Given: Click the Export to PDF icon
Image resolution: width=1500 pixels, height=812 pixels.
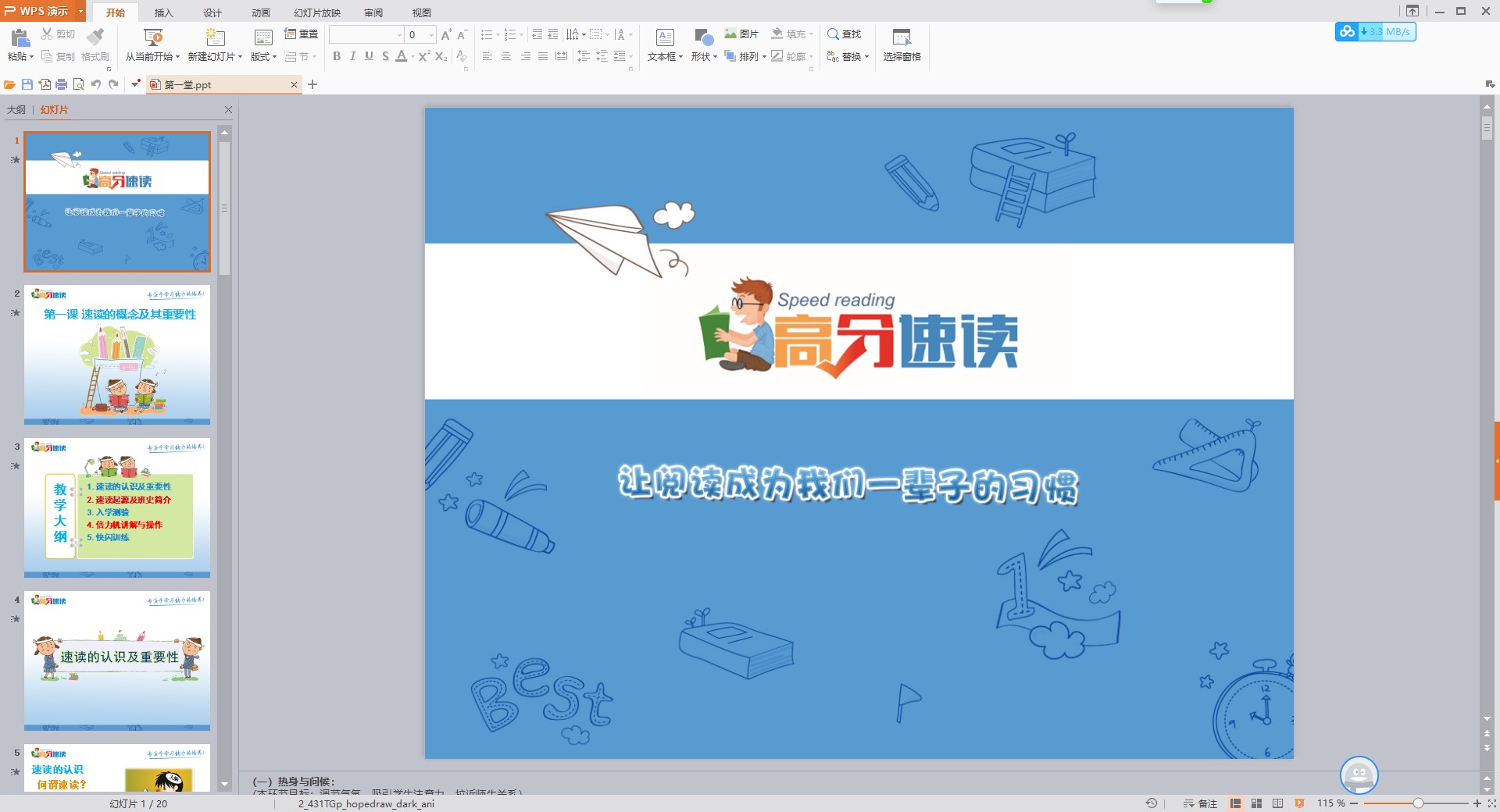Looking at the screenshot, I should 45,84.
